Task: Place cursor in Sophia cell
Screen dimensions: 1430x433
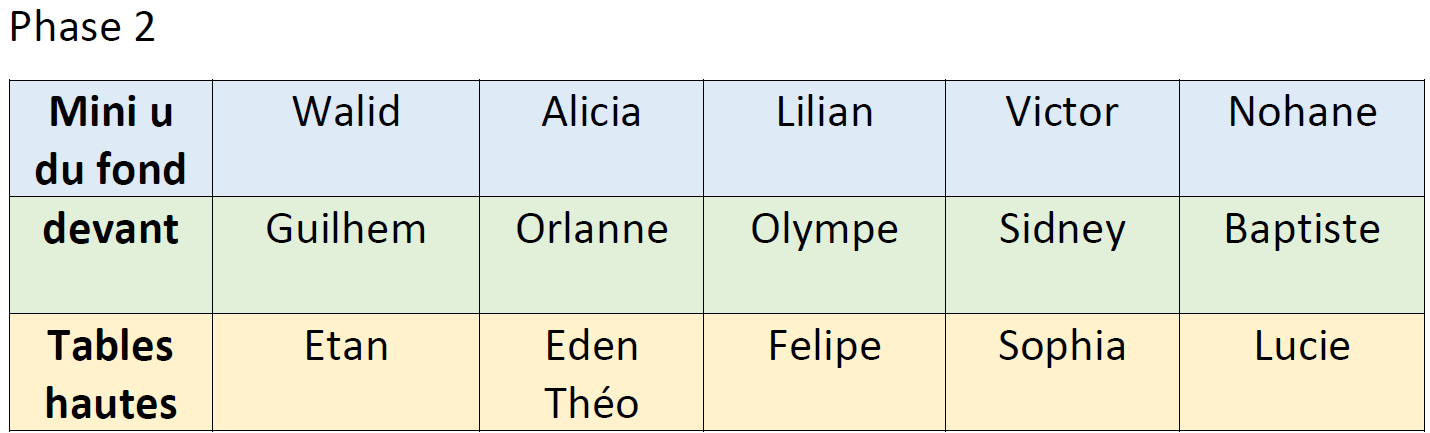Action: click(x=1062, y=347)
